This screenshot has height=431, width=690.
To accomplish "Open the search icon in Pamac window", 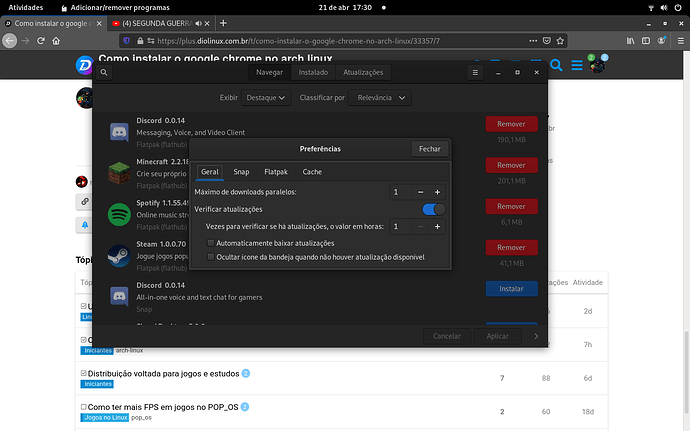I will point(104,73).
